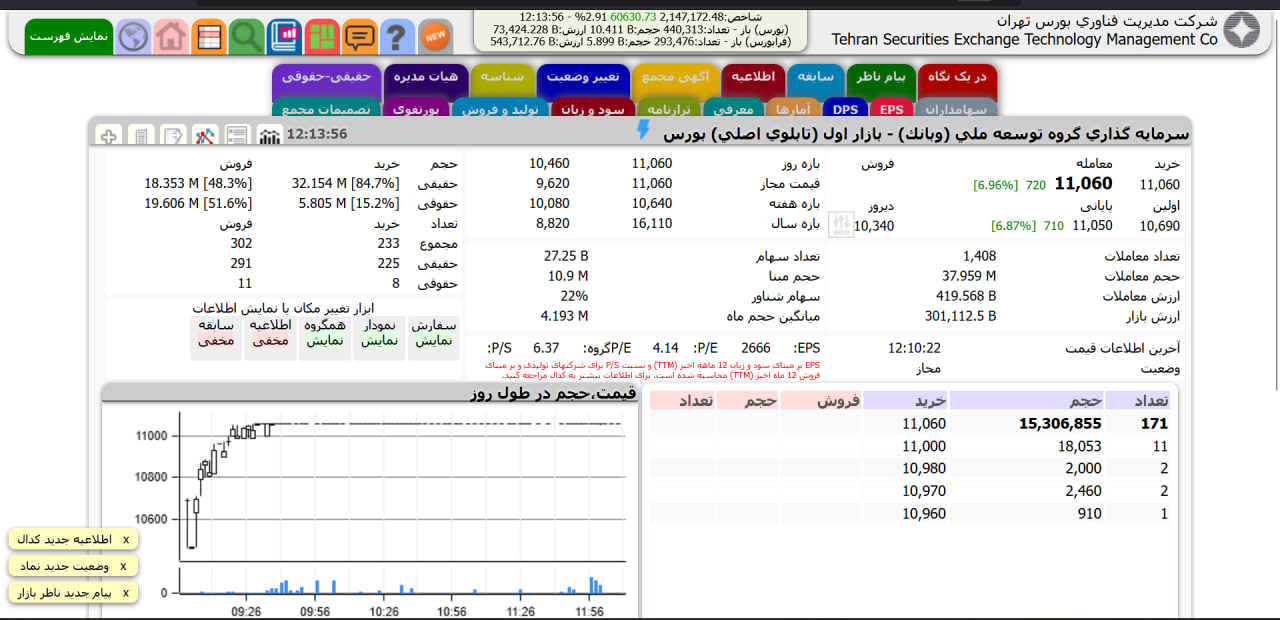Open the معرفی tab
Viewport: 1280px width, 620px height.
point(735,109)
